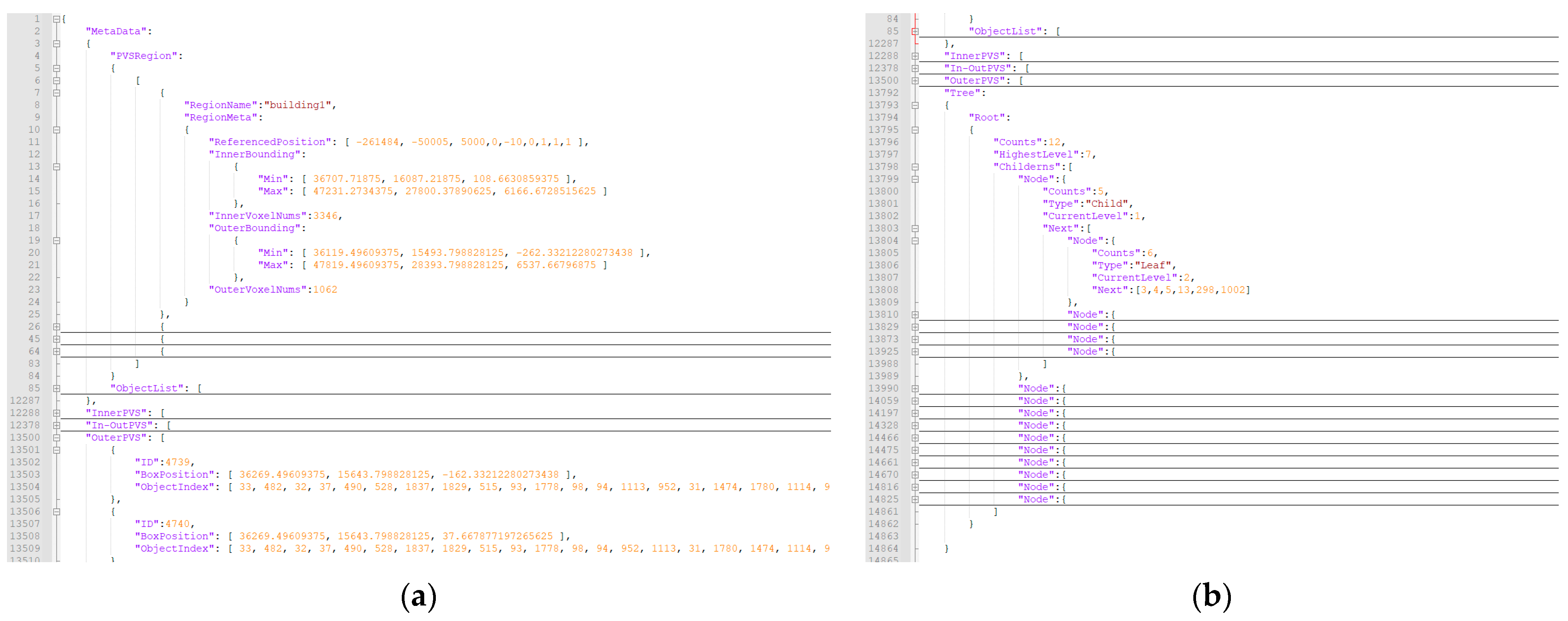1568x621 pixels.
Task: Expand the collapsed Node on line 13810
Action: [x=915, y=315]
